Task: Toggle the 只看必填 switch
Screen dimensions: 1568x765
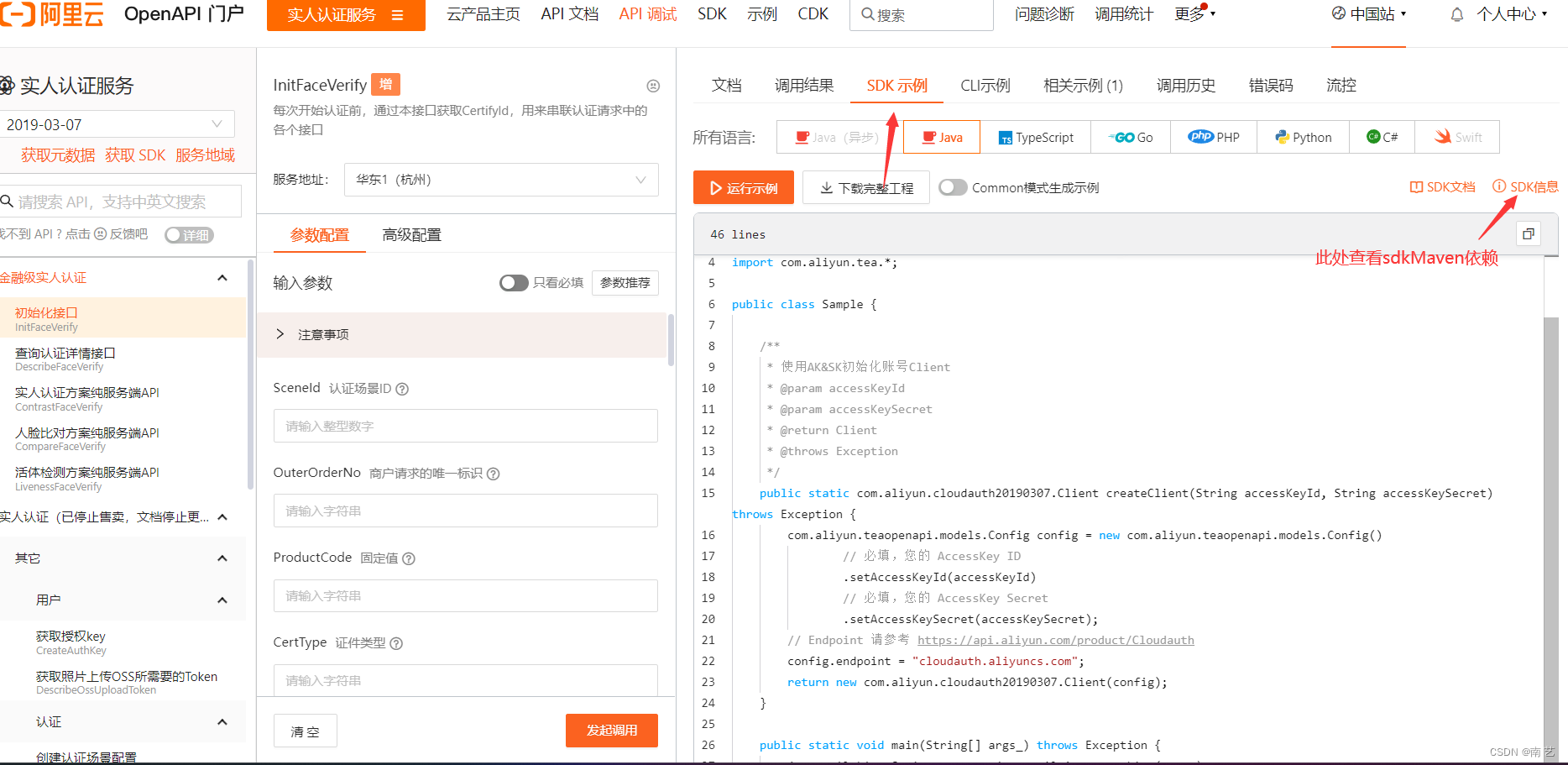Action: pyautogui.click(x=514, y=283)
